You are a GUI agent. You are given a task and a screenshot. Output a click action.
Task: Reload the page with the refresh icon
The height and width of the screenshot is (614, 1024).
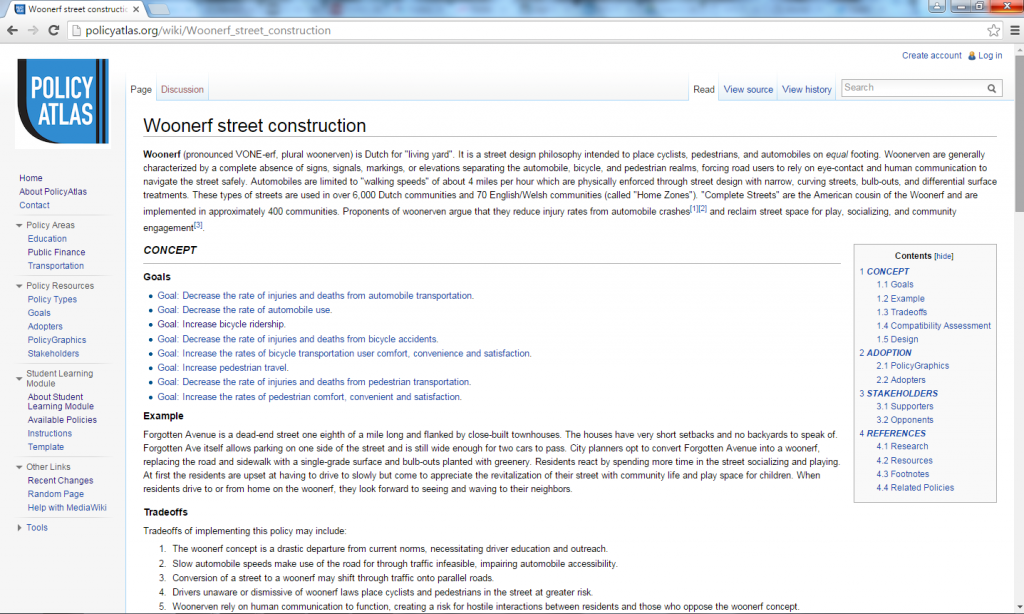click(x=53, y=30)
